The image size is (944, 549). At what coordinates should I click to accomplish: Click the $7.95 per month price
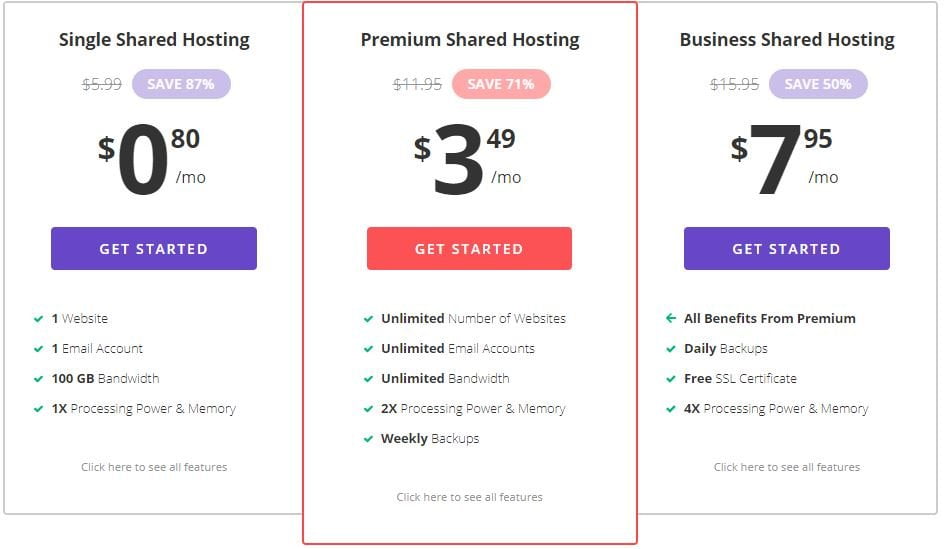783,160
